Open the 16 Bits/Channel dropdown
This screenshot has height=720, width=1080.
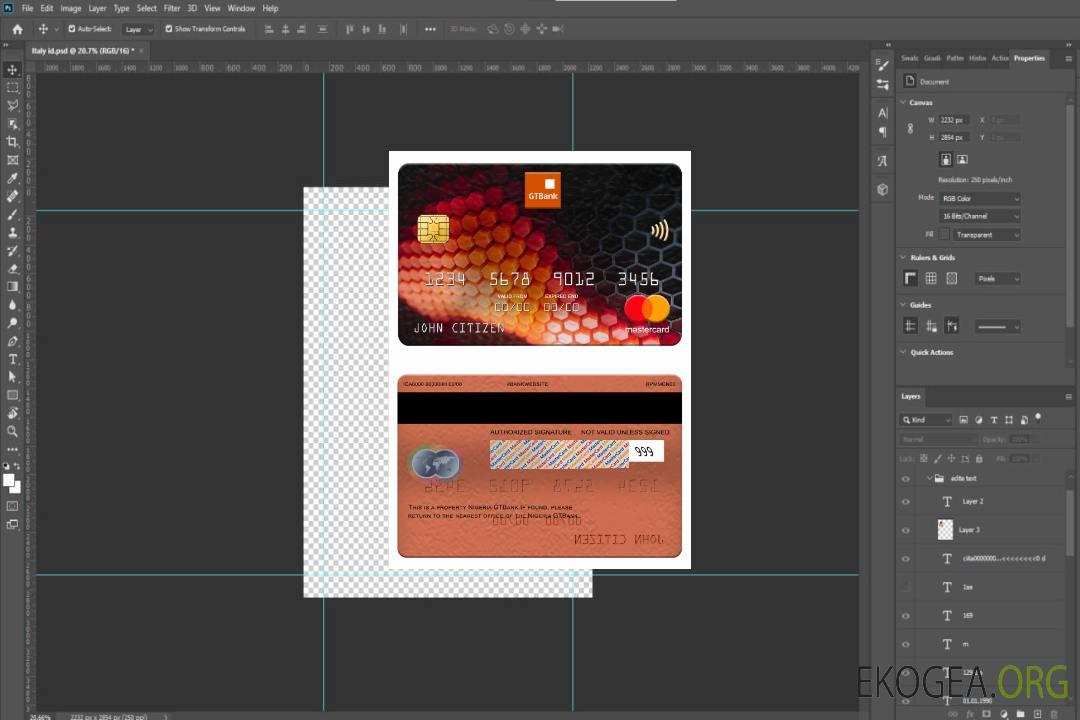point(979,216)
